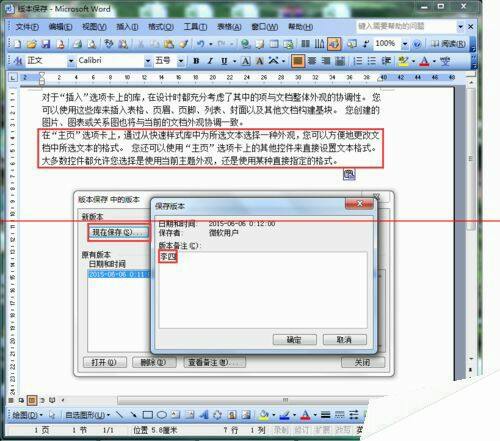The height and width of the screenshot is (441, 500).
Task: Open the 文件 menu
Action: [x=27, y=27]
